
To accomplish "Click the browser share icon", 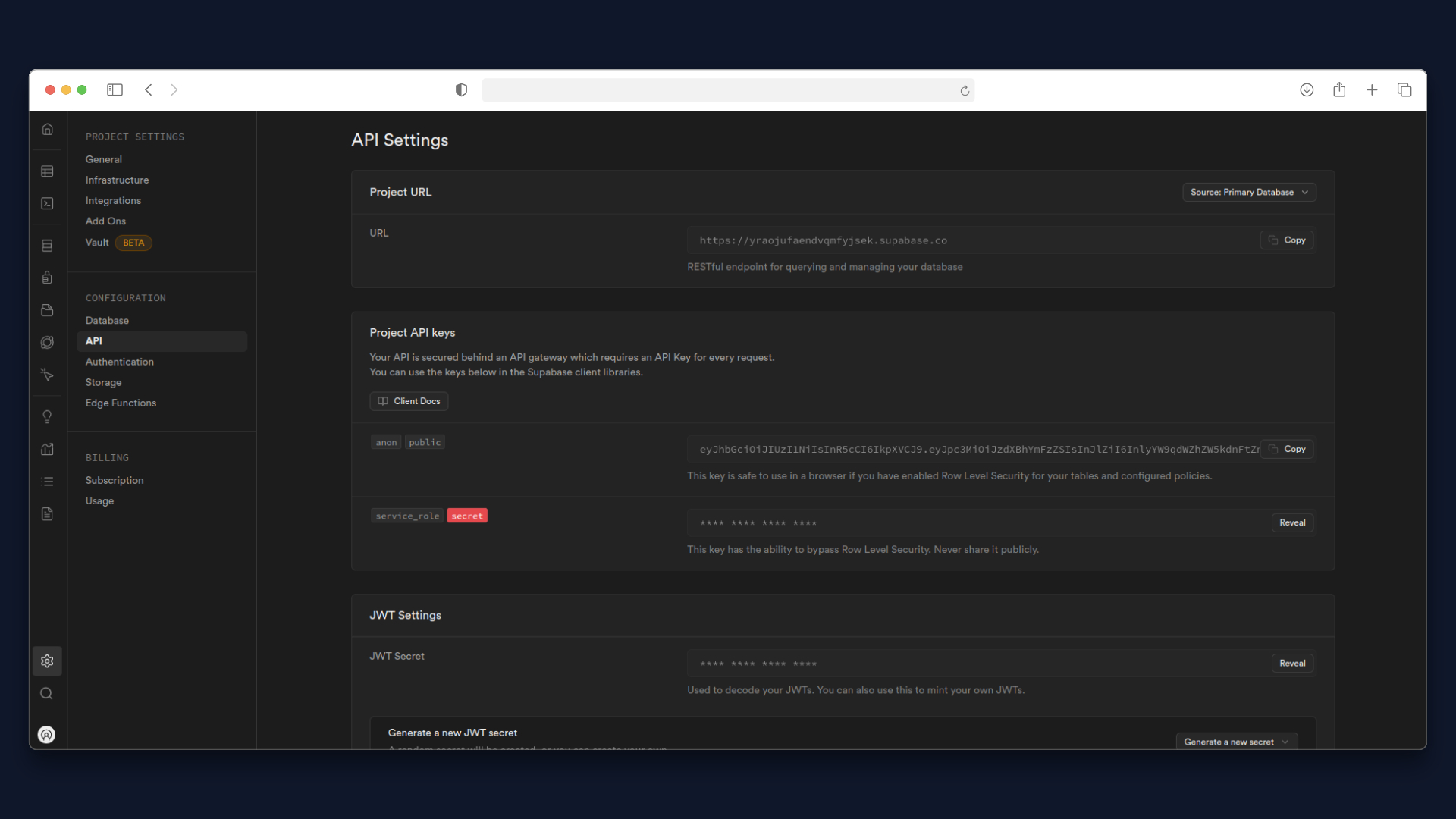I will coord(1339,90).
